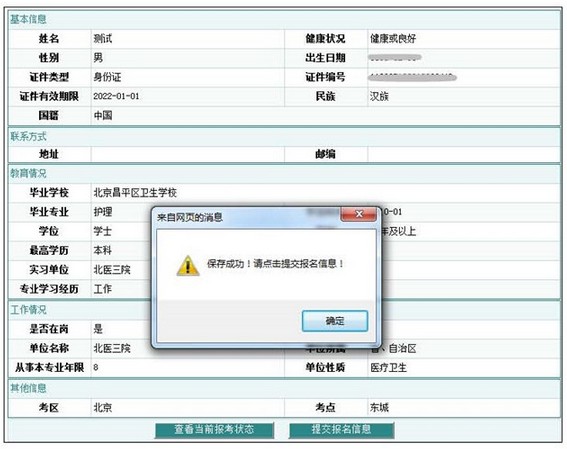
Task: Click the yellow warning icon in dialog
Action: [188, 266]
